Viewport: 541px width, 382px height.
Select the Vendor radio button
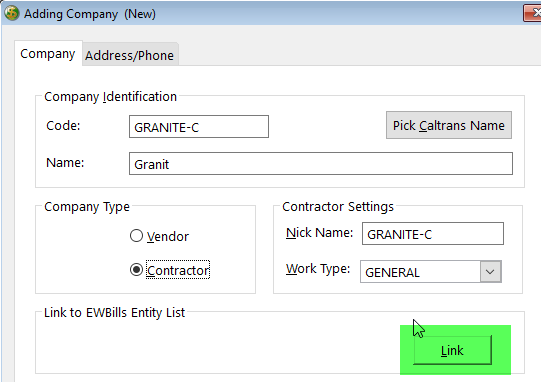(x=136, y=236)
